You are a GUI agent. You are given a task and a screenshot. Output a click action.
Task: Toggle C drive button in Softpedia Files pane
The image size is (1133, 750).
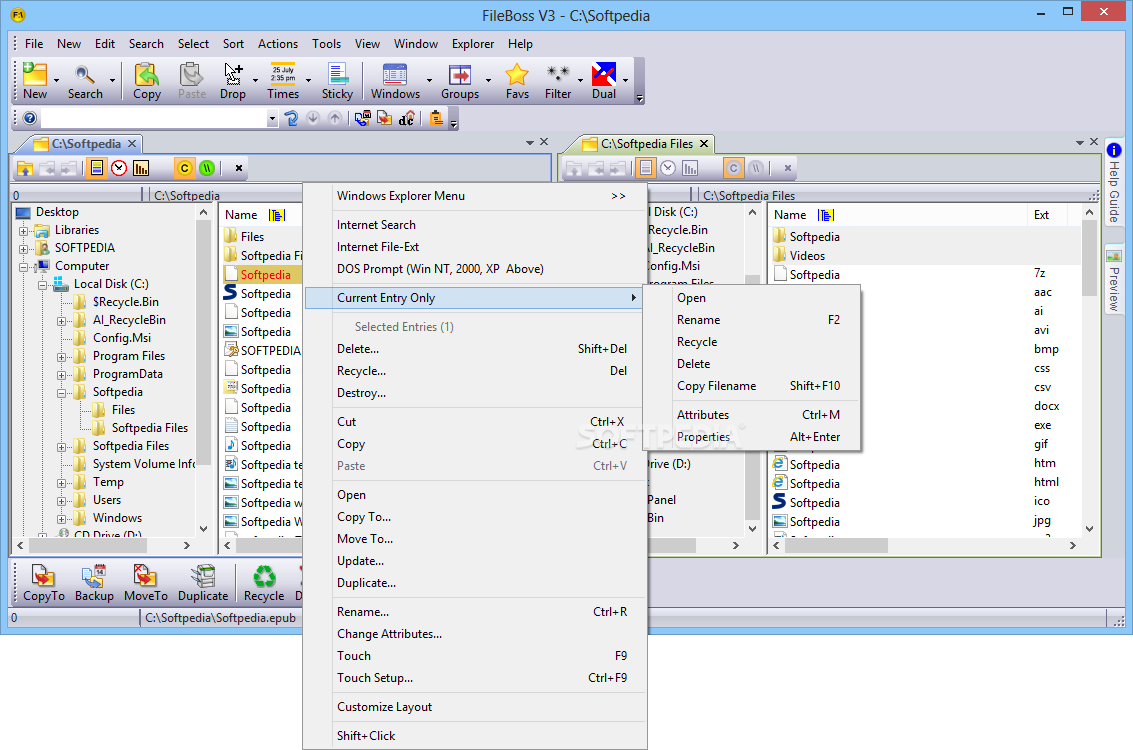(733, 168)
